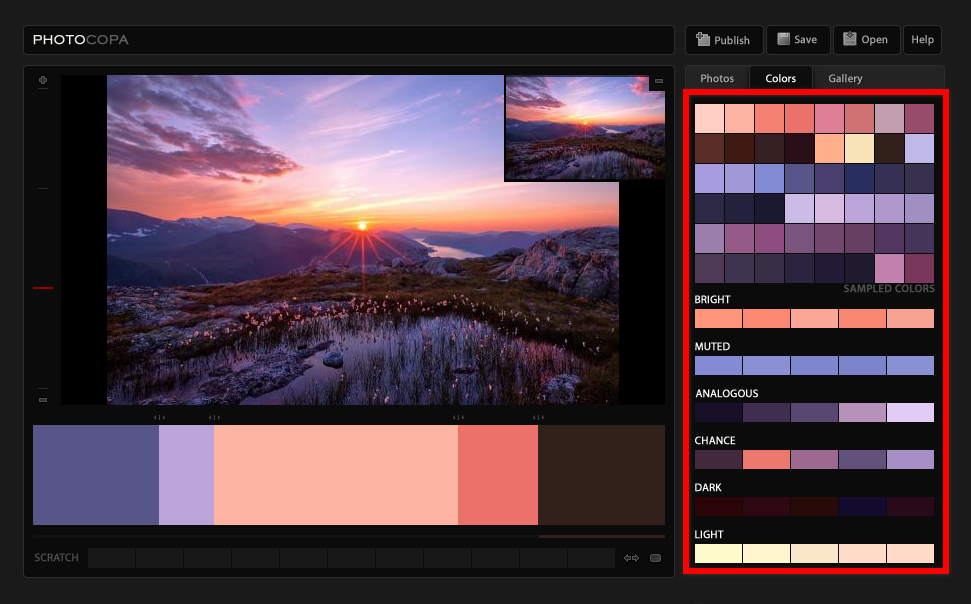971x604 pixels.
Task: Click the red zoom level marker
Action: point(43,288)
